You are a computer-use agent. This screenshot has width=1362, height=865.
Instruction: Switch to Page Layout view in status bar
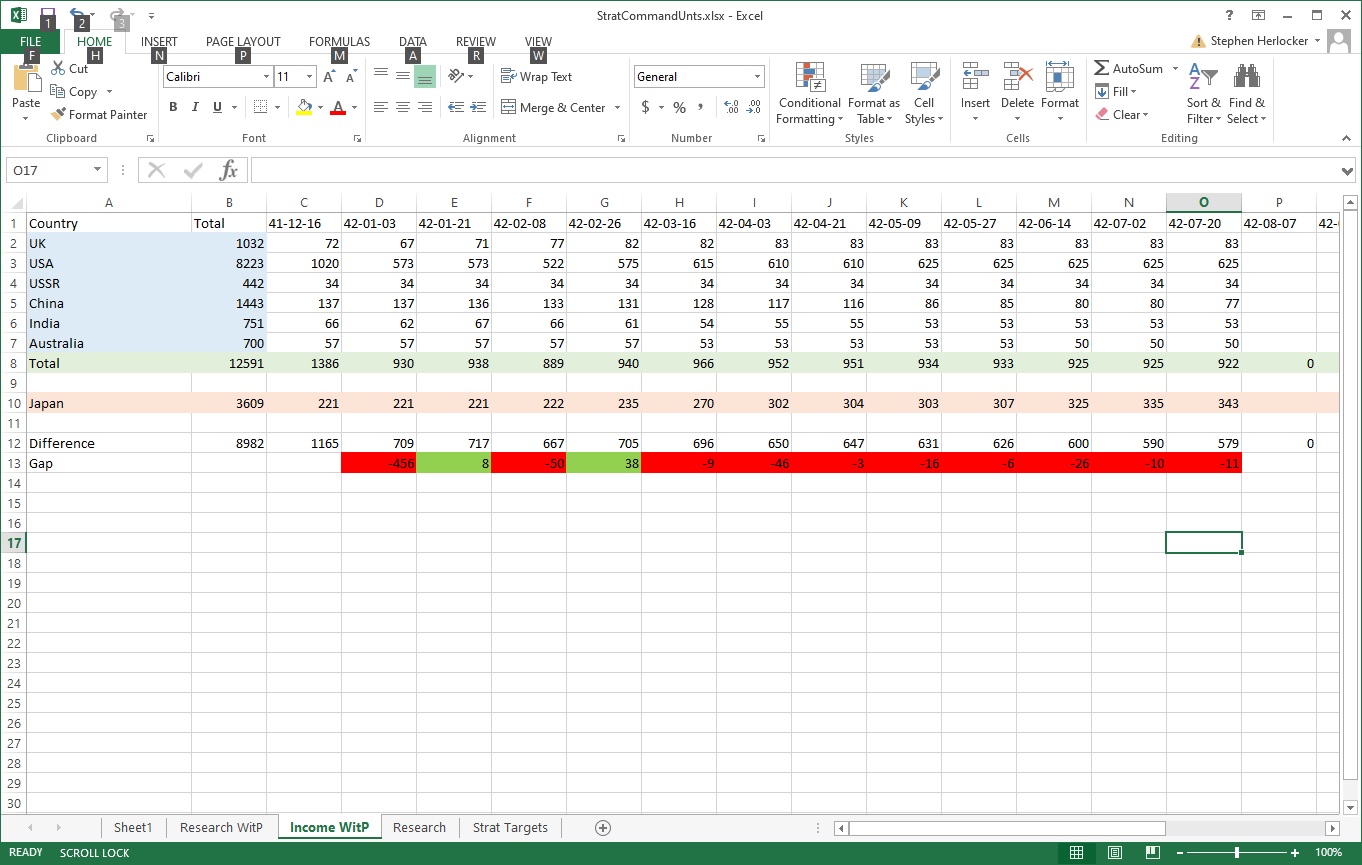pos(1114,853)
